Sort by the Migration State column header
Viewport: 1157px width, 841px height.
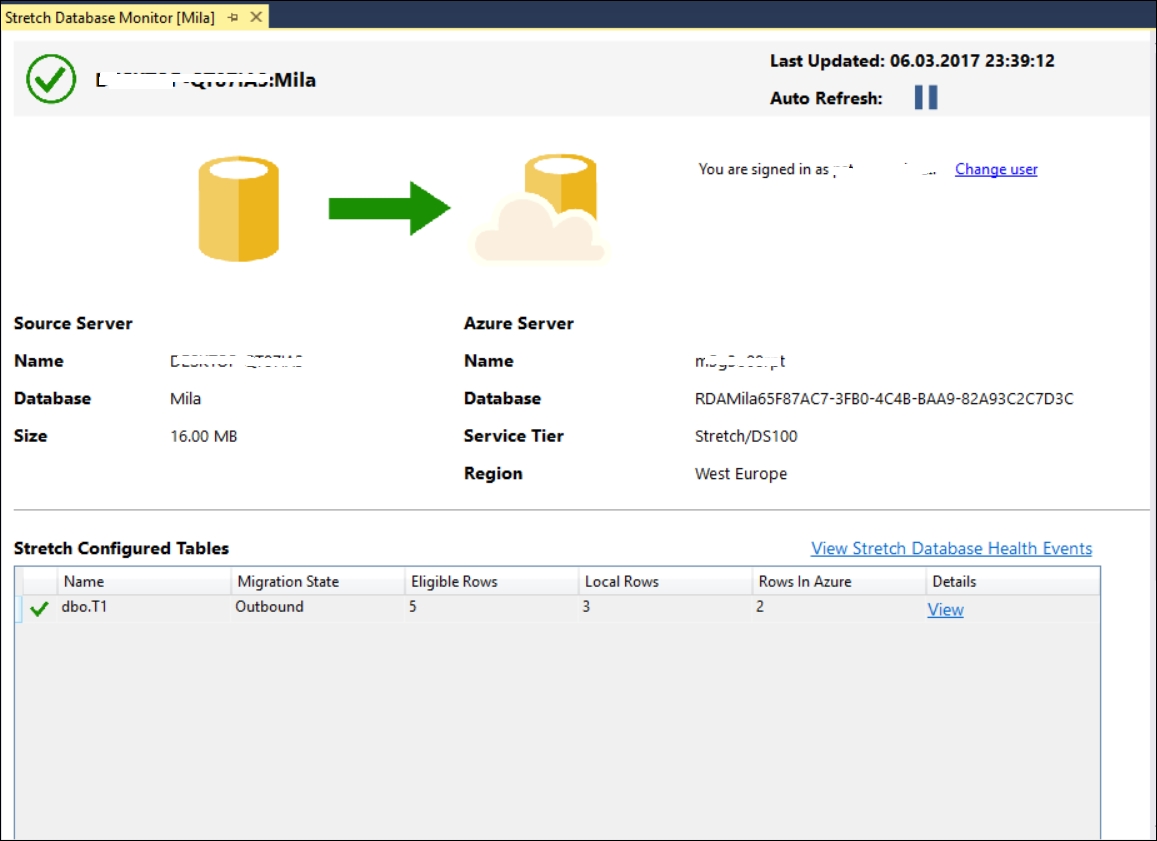(318, 581)
